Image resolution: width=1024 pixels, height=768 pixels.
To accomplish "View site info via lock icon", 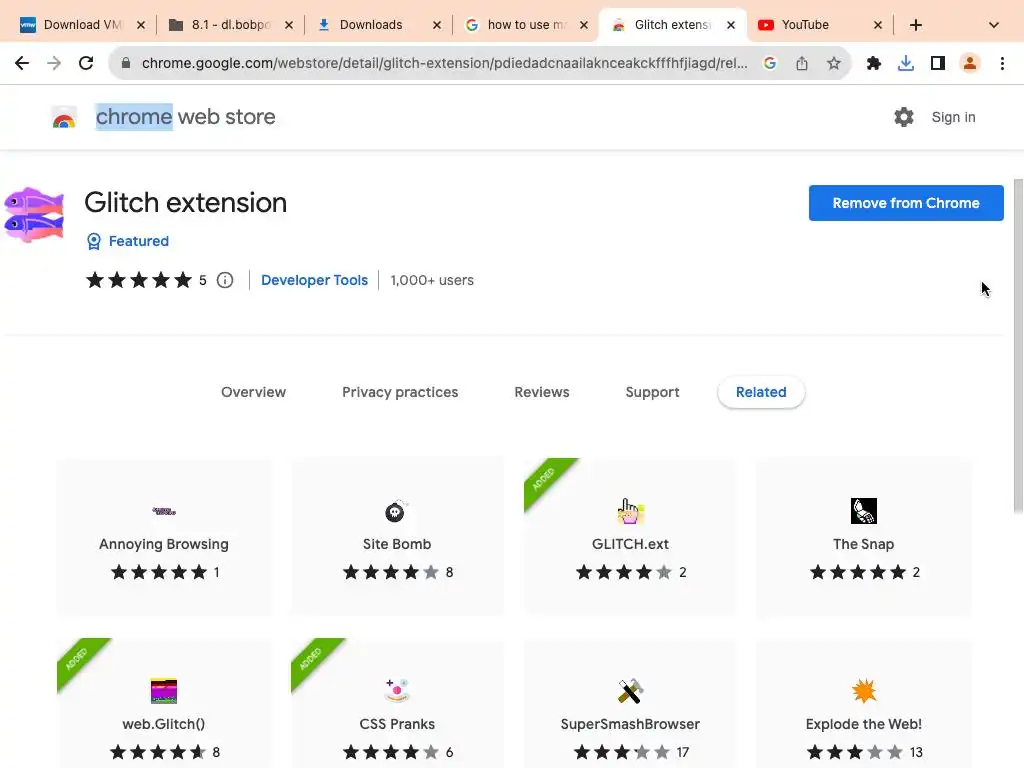I will 126,63.
